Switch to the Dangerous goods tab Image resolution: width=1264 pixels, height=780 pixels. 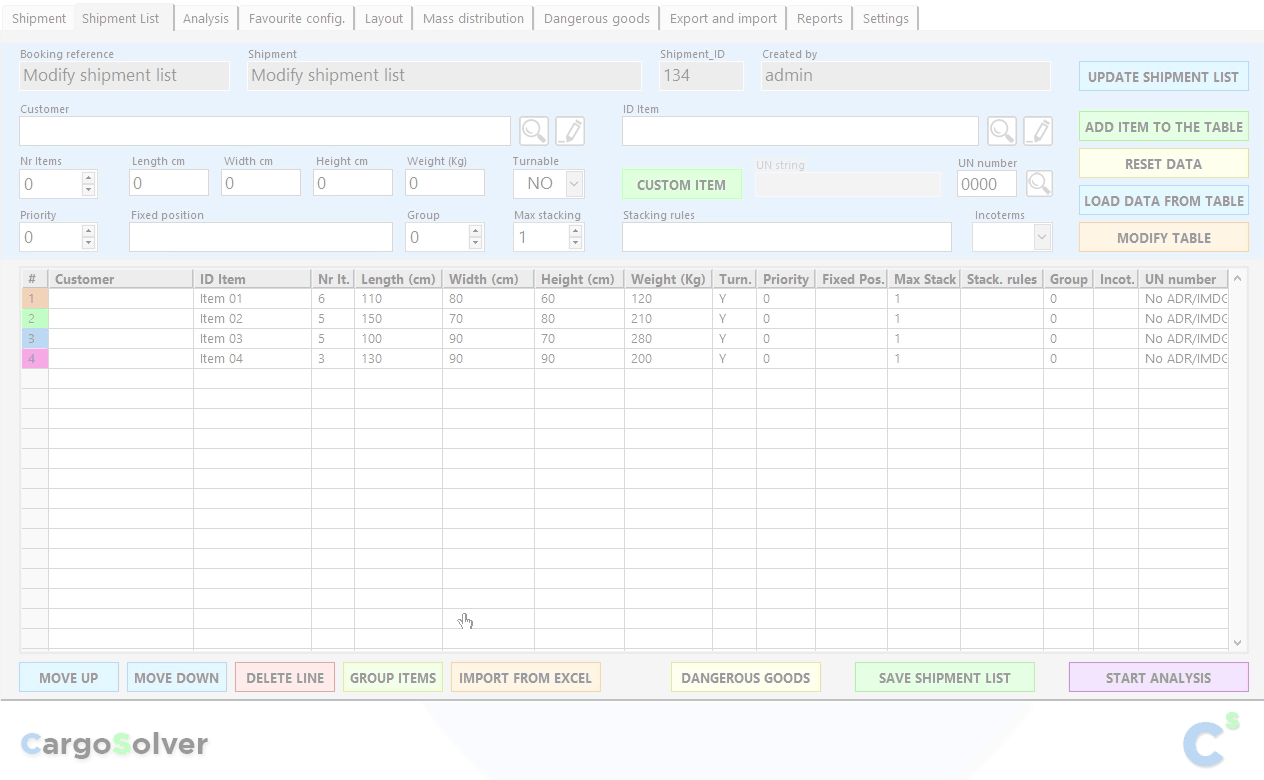[596, 18]
